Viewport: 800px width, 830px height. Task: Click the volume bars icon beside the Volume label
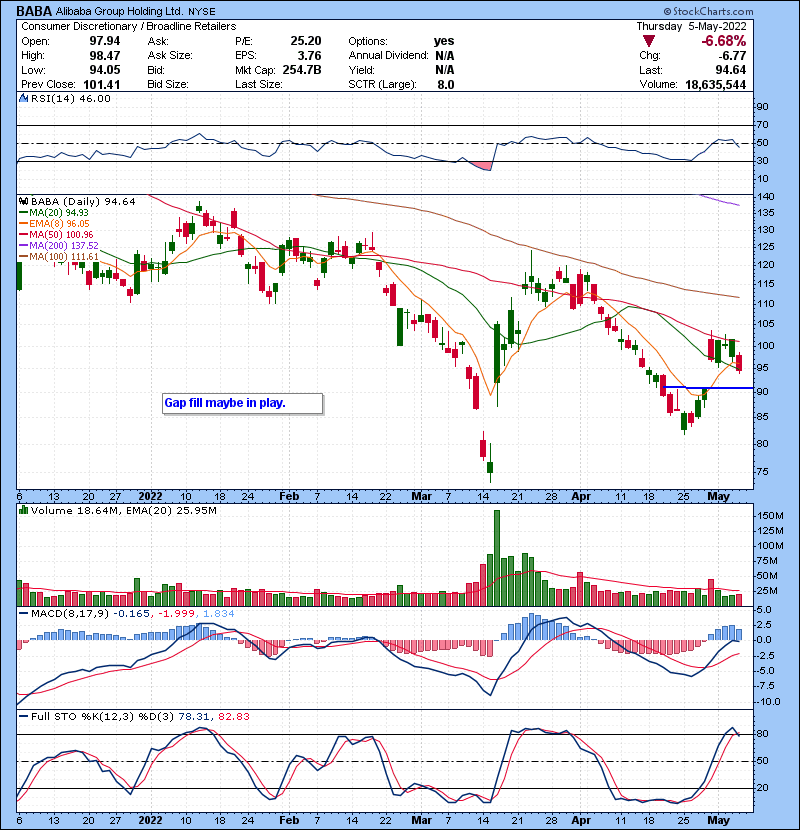click(x=23, y=510)
